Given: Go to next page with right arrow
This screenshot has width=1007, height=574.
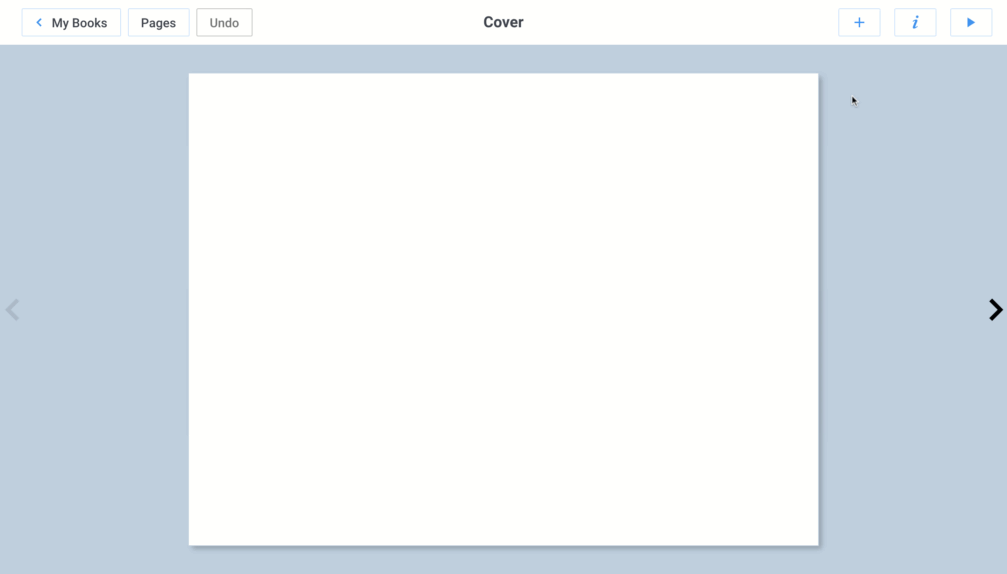Looking at the screenshot, I should [x=994, y=310].
